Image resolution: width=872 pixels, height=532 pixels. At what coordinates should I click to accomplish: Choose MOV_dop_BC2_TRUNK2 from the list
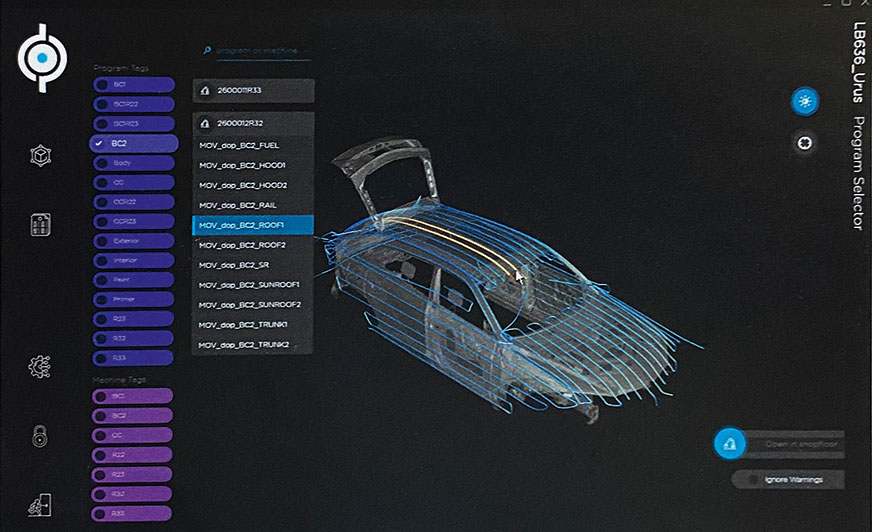click(x=253, y=345)
